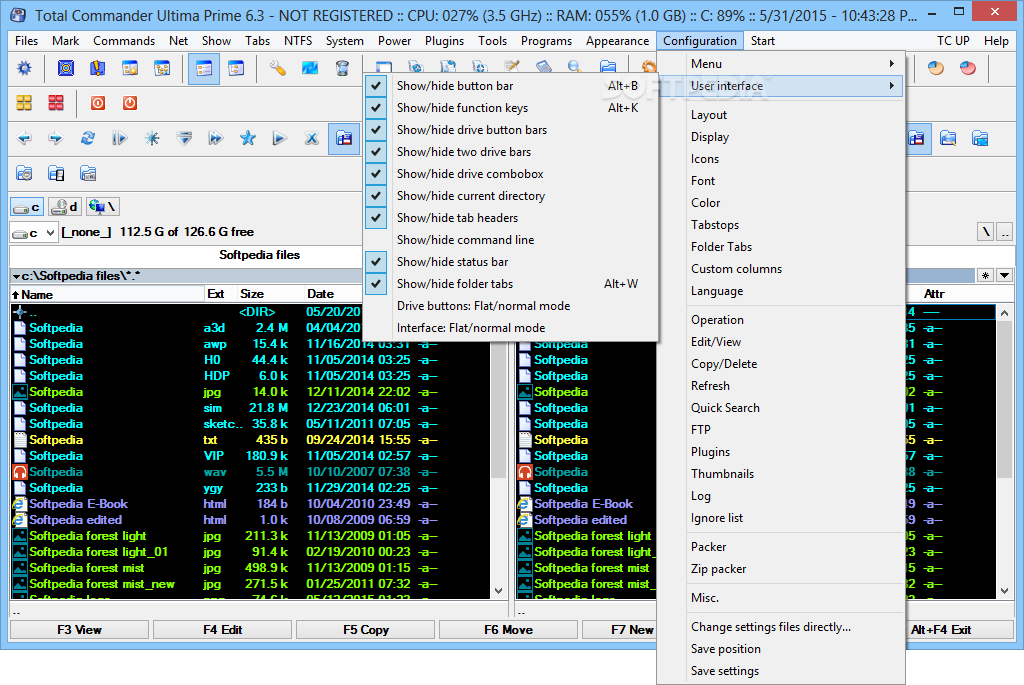The width and height of the screenshot is (1024, 685).
Task: Select drive c button in drive bar
Action: pos(27,207)
